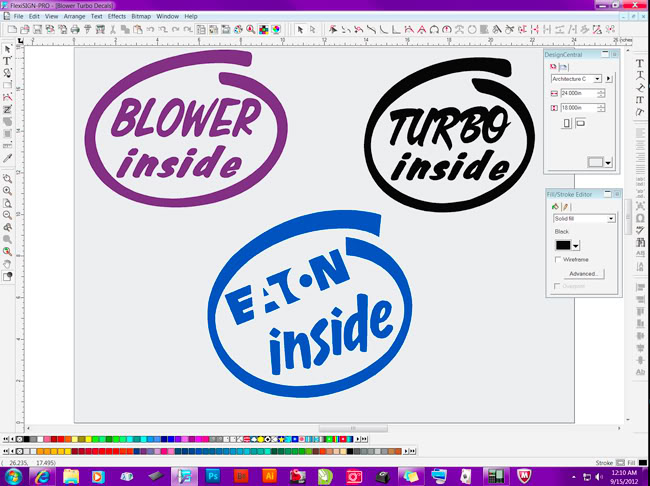Image resolution: width=650 pixels, height=486 pixels.
Task: Switch to stroke pen tab in Fill/Stroke Editor
Action: point(563,206)
